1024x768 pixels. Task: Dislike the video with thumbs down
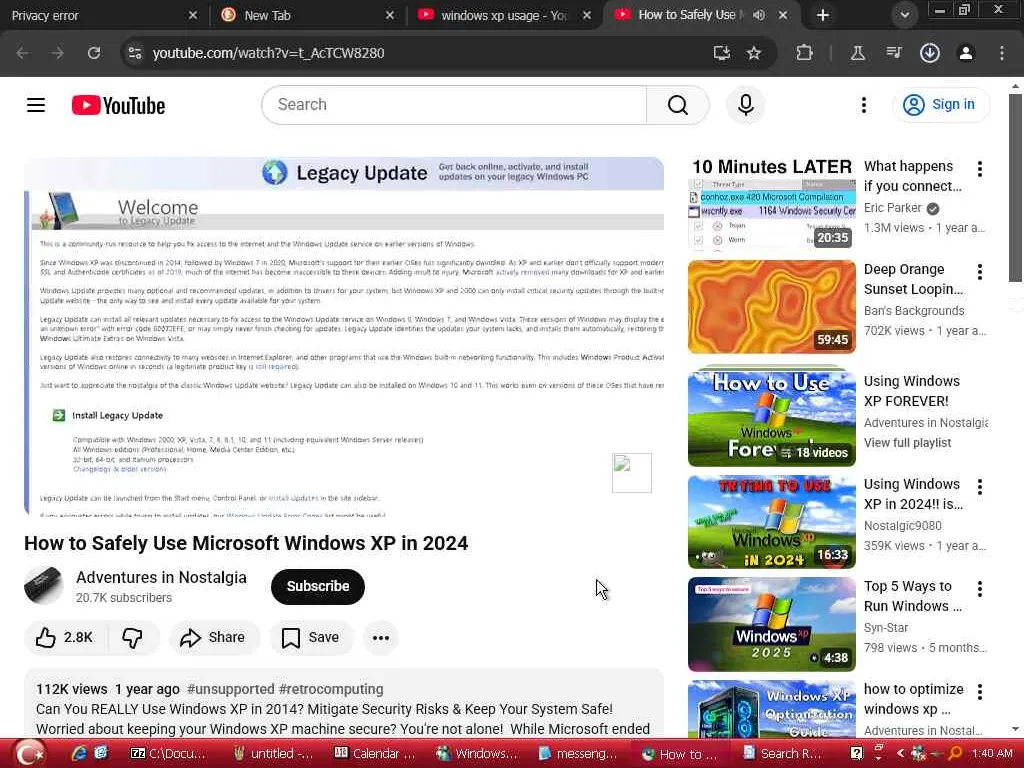tap(133, 637)
